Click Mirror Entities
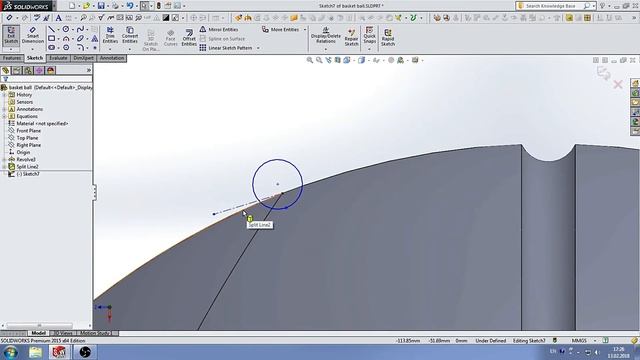 click(x=219, y=29)
